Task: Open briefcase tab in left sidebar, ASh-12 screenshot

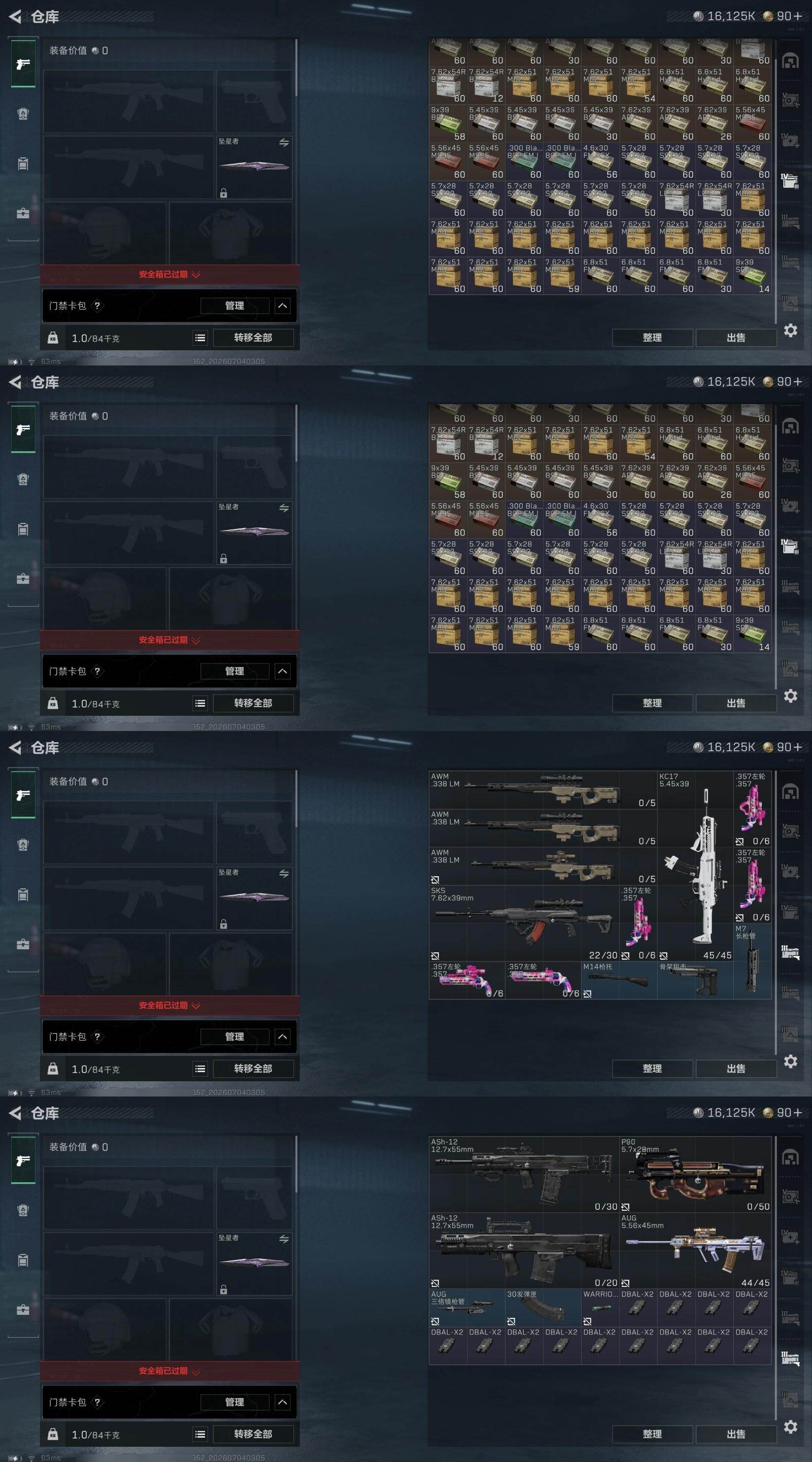Action: point(23,1310)
